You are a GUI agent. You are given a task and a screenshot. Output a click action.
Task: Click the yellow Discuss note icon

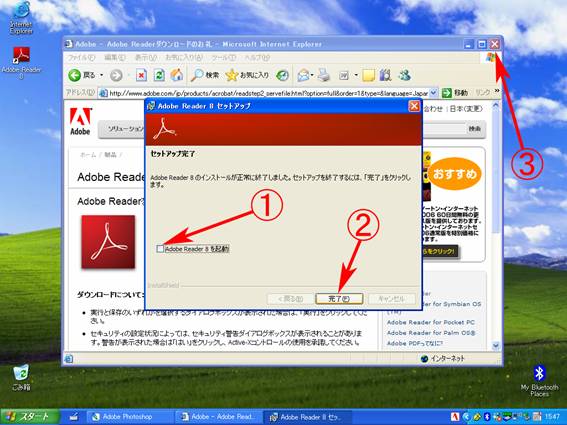[368, 75]
